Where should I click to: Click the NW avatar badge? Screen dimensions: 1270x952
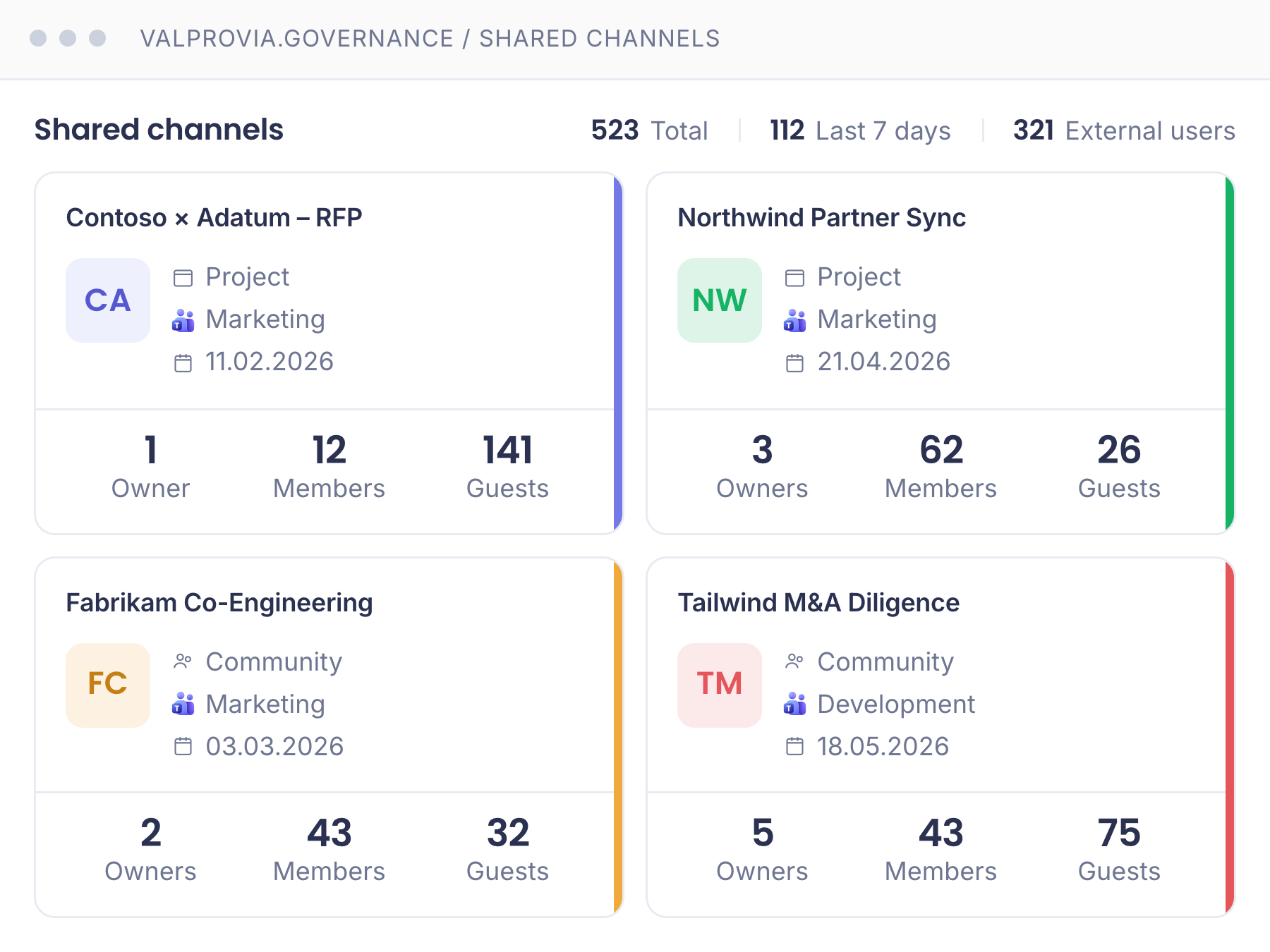(x=720, y=300)
